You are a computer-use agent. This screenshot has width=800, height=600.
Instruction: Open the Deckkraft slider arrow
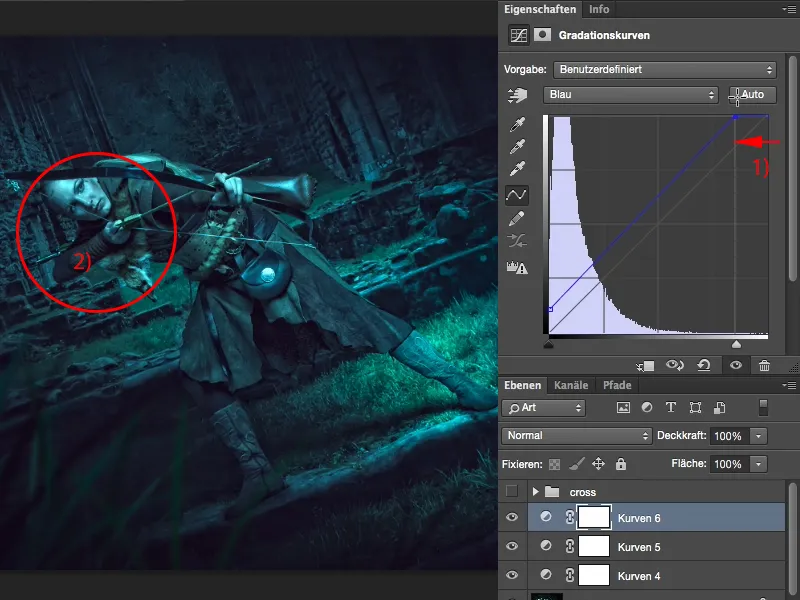click(x=759, y=436)
